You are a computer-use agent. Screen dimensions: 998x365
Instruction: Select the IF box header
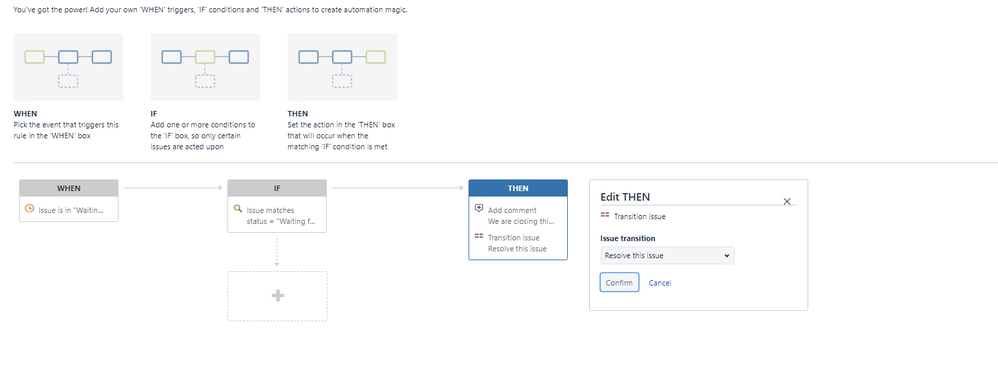click(x=277, y=189)
